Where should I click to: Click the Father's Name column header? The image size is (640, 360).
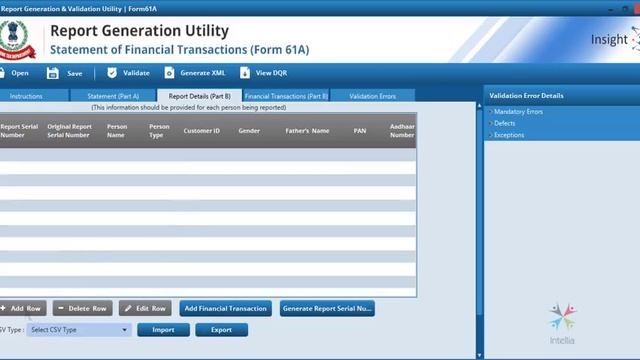pyautogui.click(x=307, y=131)
